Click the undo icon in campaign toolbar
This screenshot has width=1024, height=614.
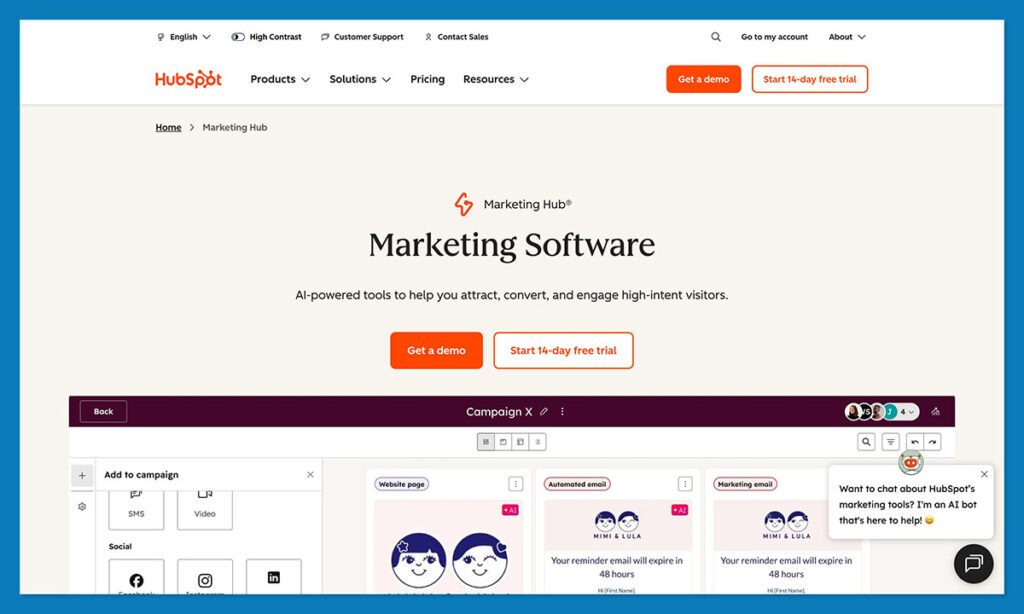913,441
